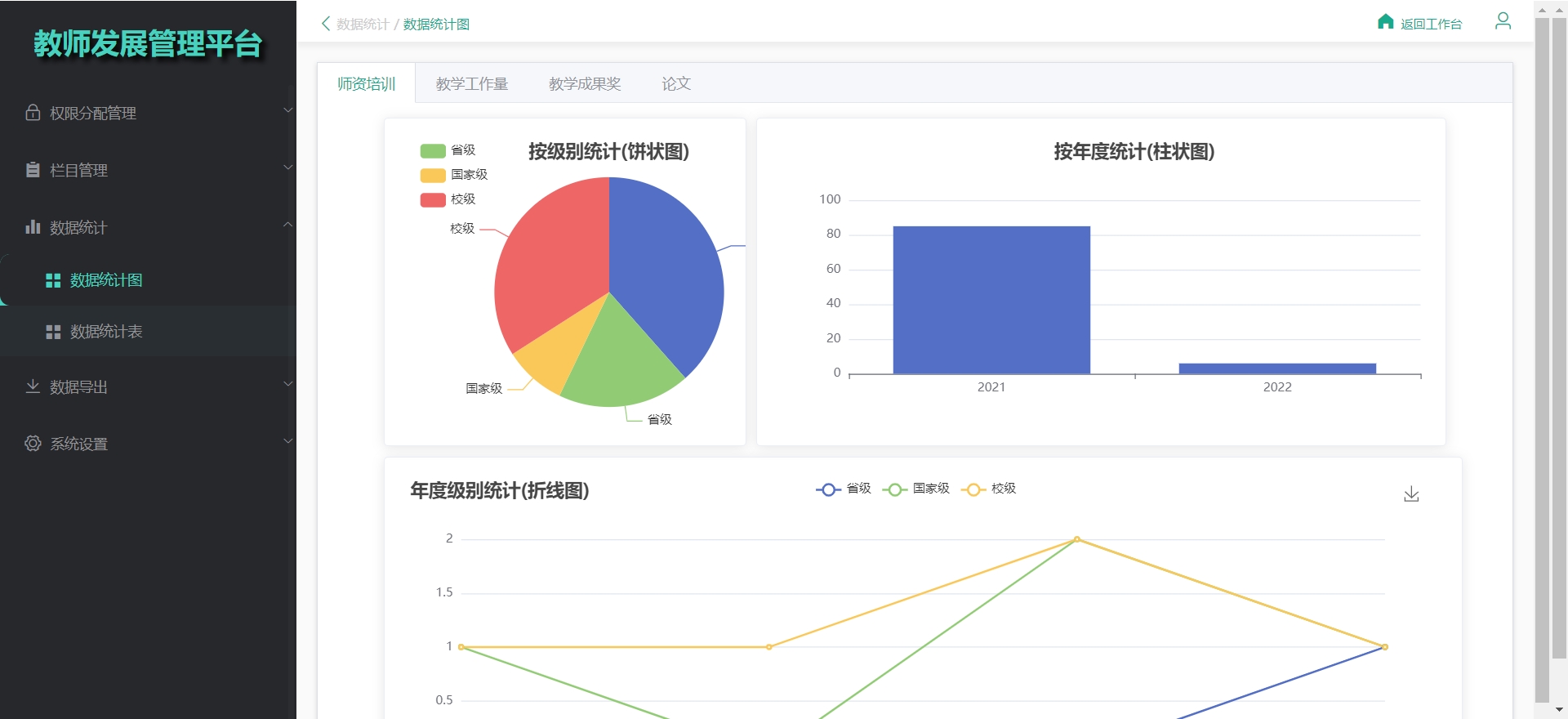Toggle 国家级 in pie chart legend
The height and width of the screenshot is (719, 1568).
pyautogui.click(x=454, y=175)
